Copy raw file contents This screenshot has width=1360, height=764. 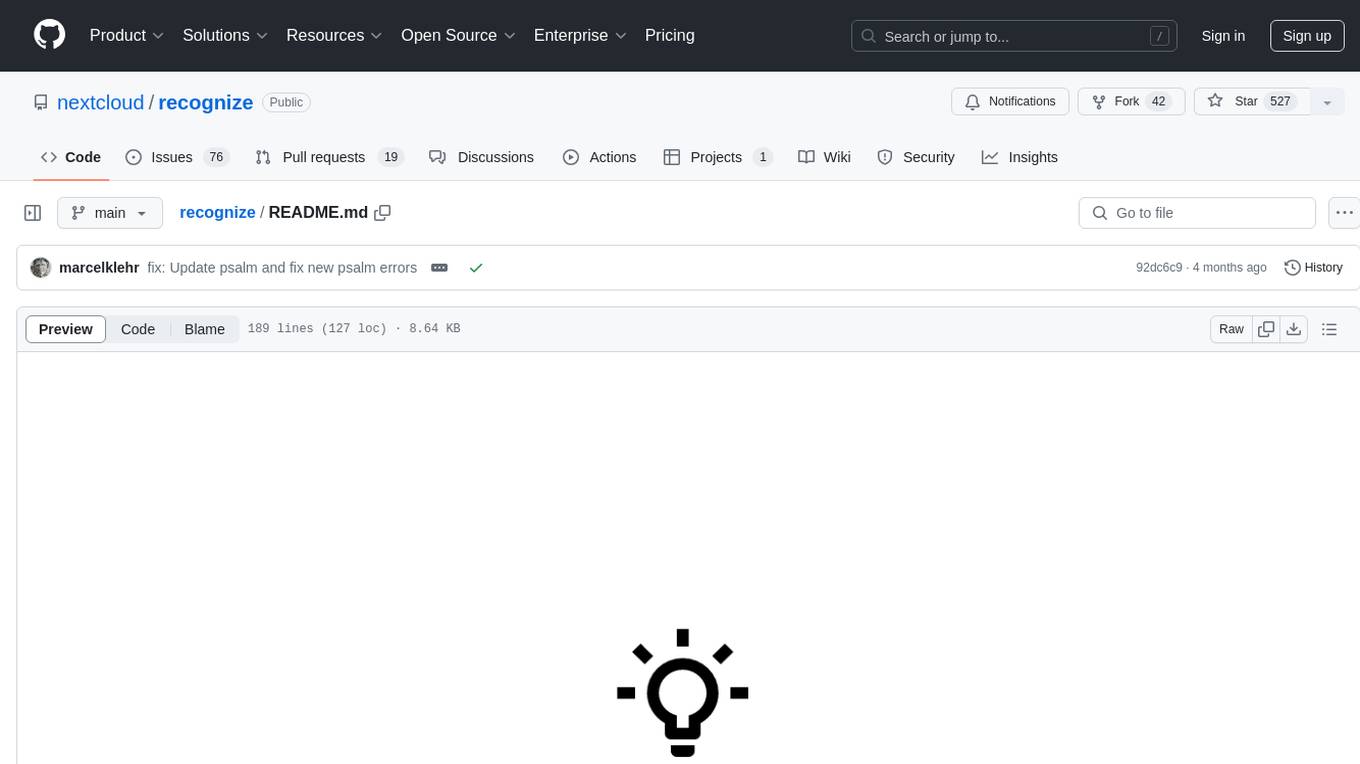[x=1266, y=329]
